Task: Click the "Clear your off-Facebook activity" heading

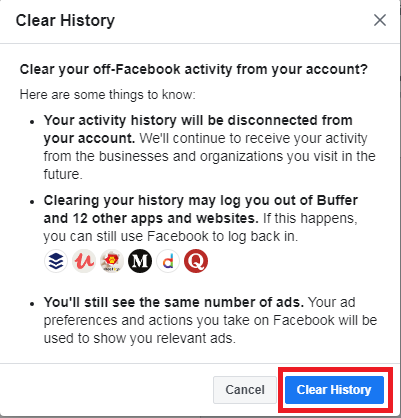Action: click(x=193, y=70)
